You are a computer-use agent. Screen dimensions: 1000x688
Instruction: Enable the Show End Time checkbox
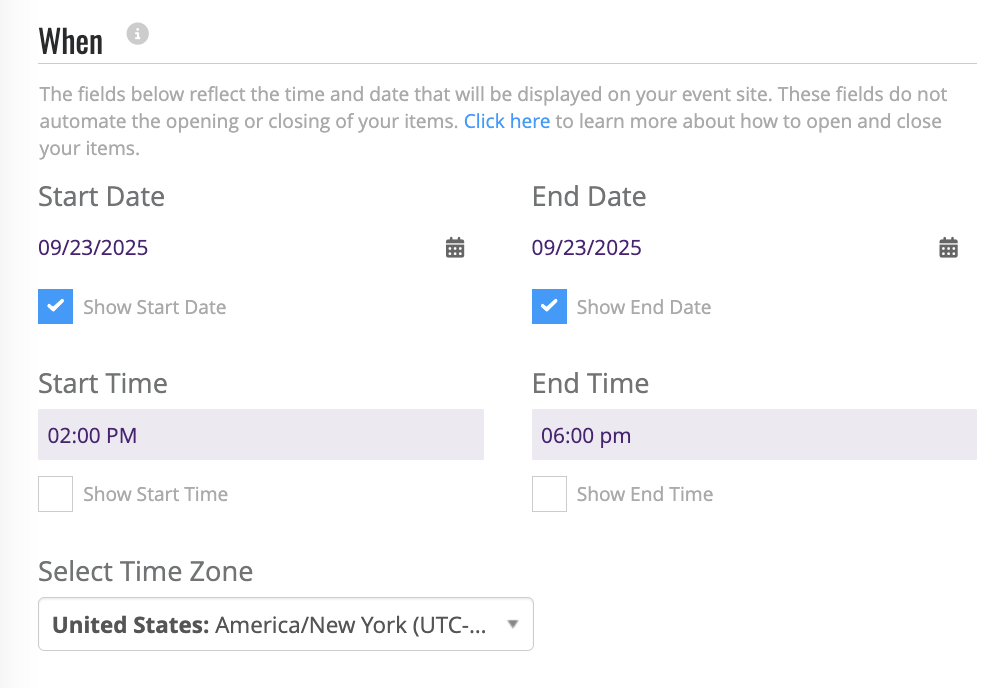coord(549,494)
